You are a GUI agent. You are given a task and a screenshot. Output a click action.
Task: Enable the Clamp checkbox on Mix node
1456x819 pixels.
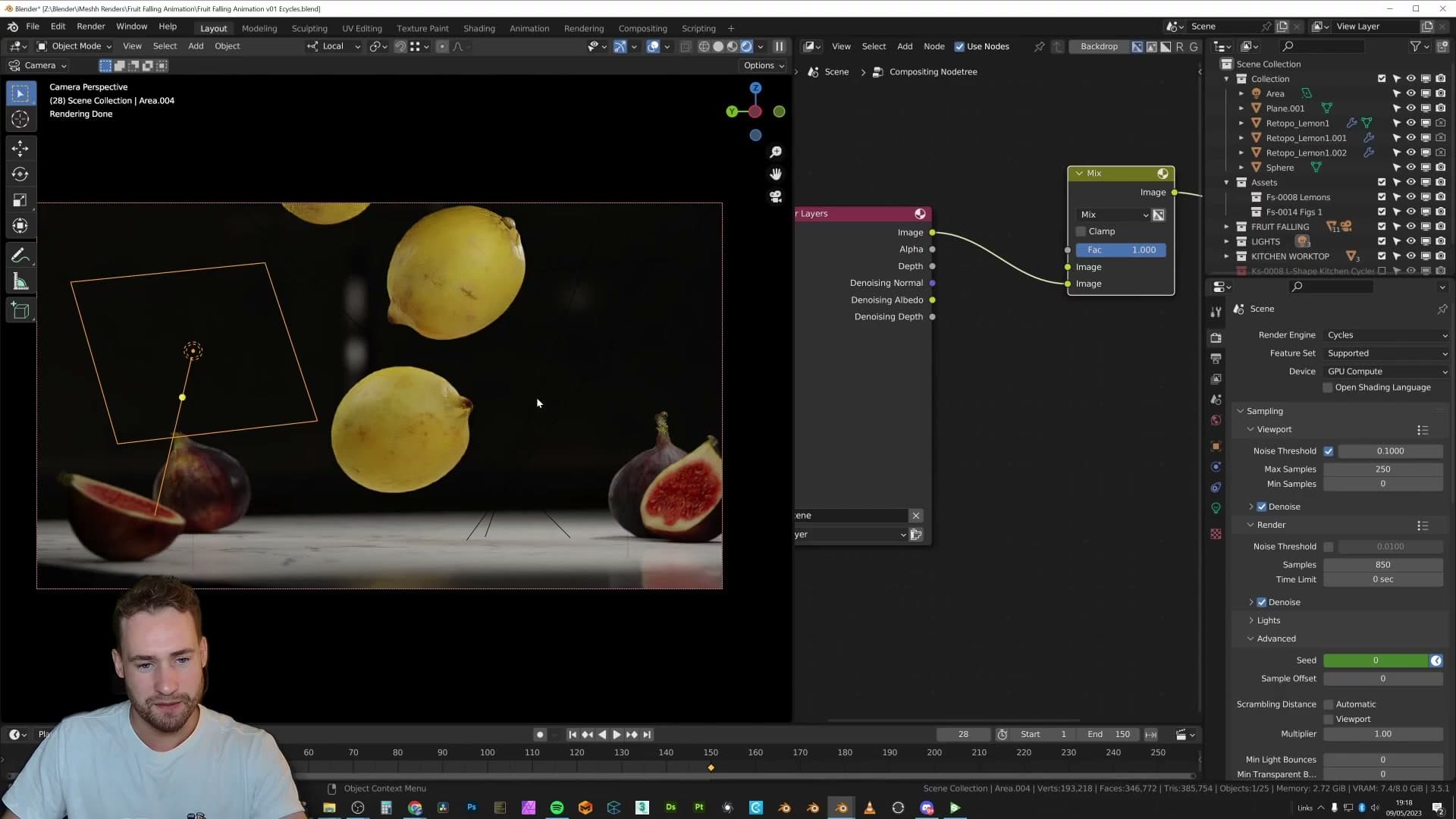click(x=1081, y=231)
